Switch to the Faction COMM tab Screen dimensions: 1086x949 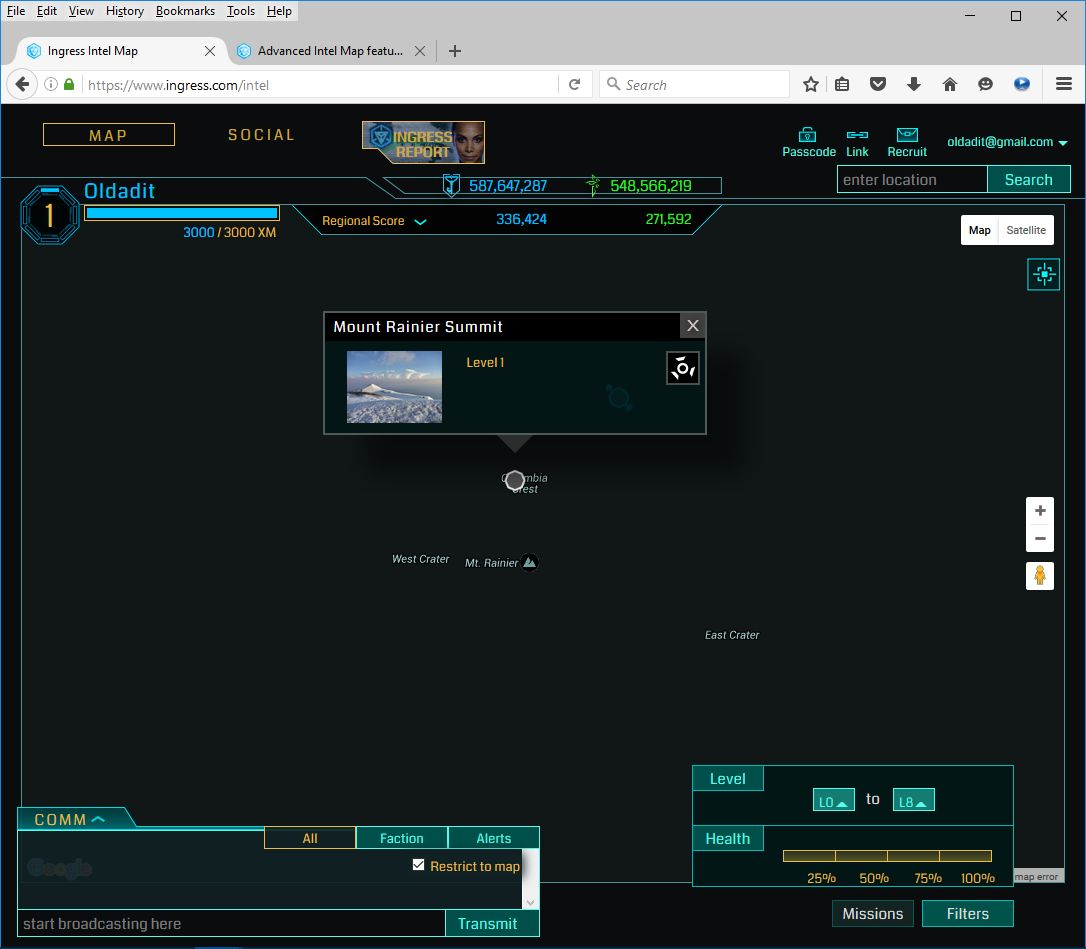click(x=401, y=838)
